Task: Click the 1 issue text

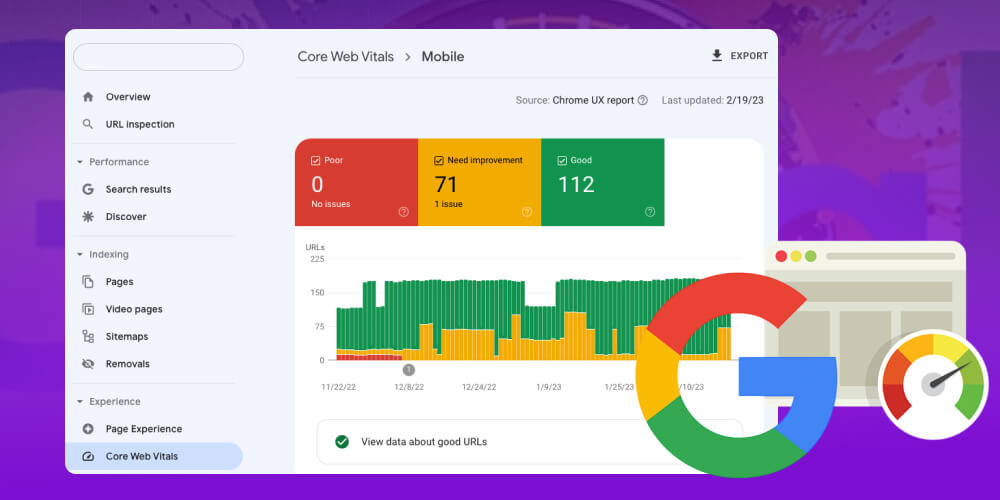Action: click(448, 204)
